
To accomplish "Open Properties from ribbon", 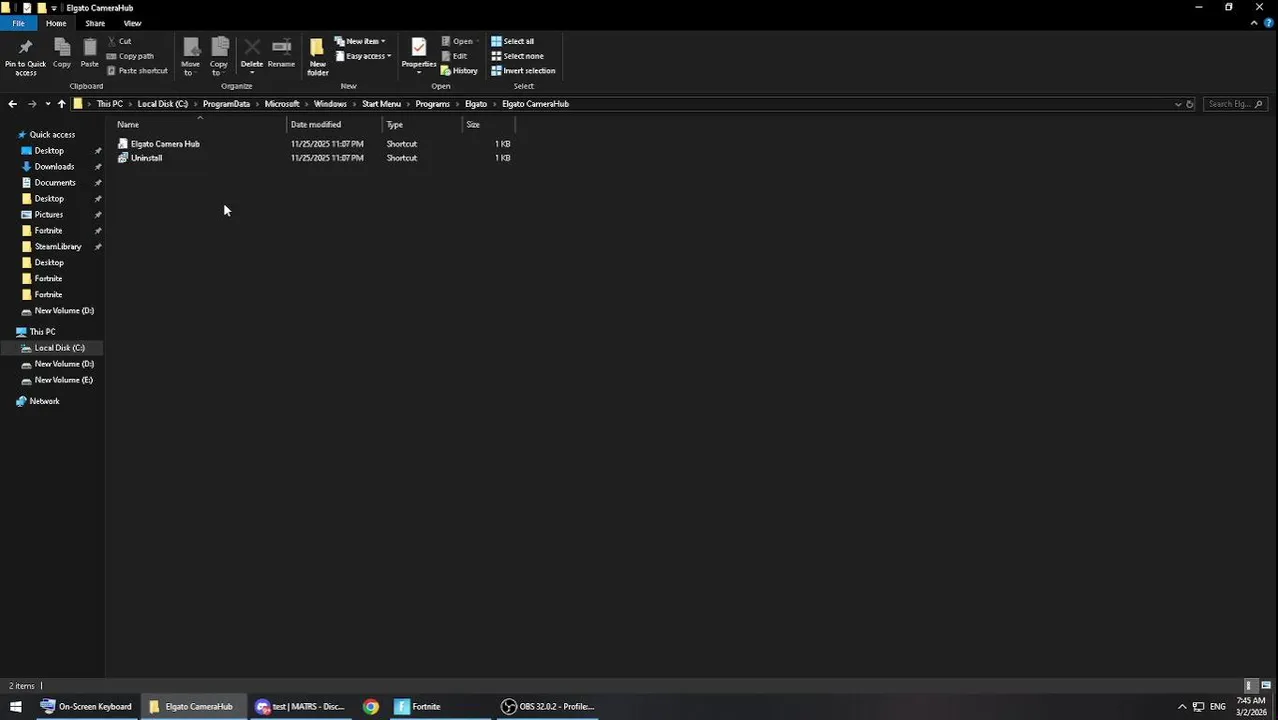I will pos(418,56).
